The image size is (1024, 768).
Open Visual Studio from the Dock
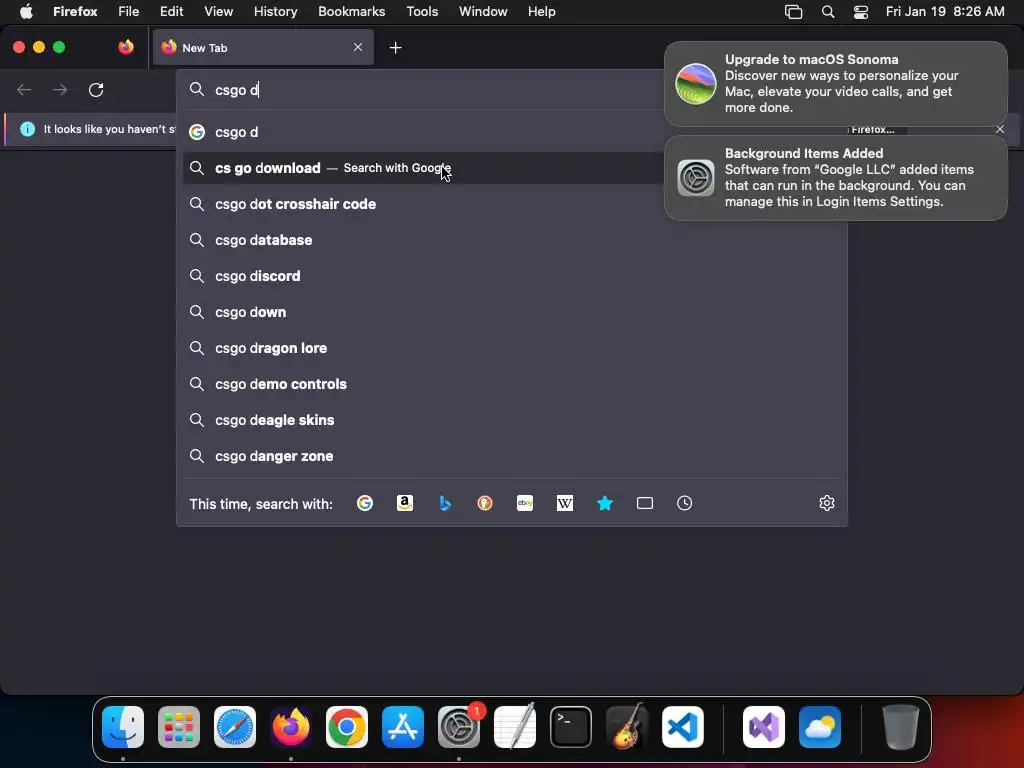tap(764, 727)
